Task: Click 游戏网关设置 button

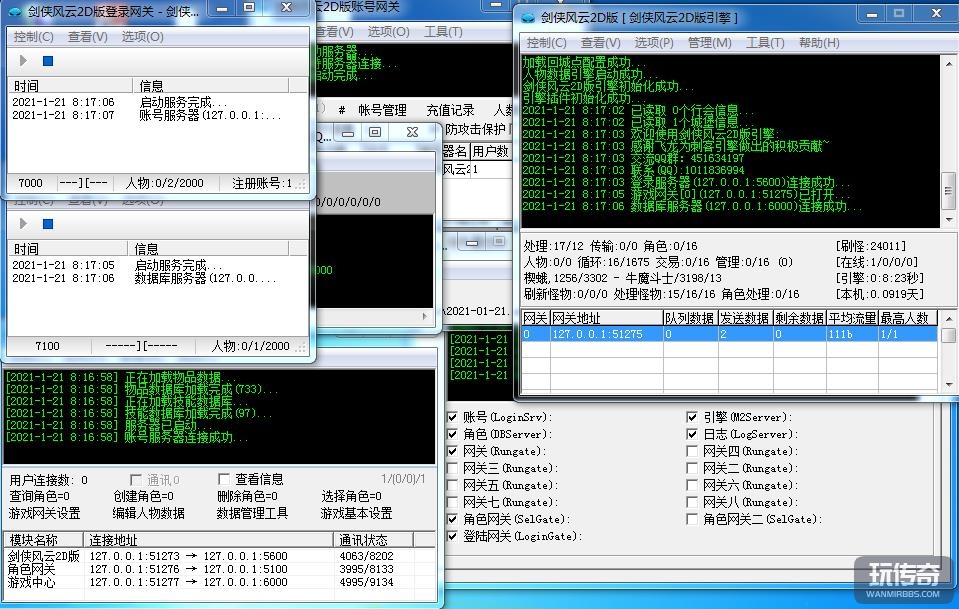Action: (x=45, y=514)
